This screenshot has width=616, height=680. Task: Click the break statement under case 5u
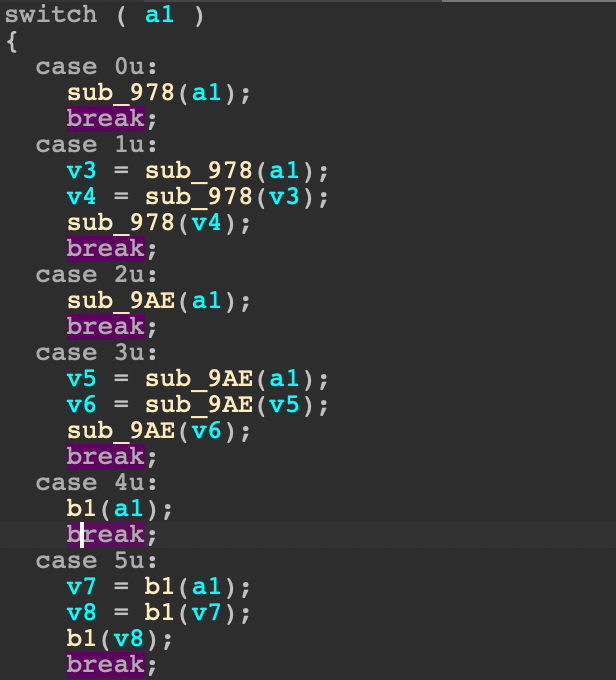106,665
